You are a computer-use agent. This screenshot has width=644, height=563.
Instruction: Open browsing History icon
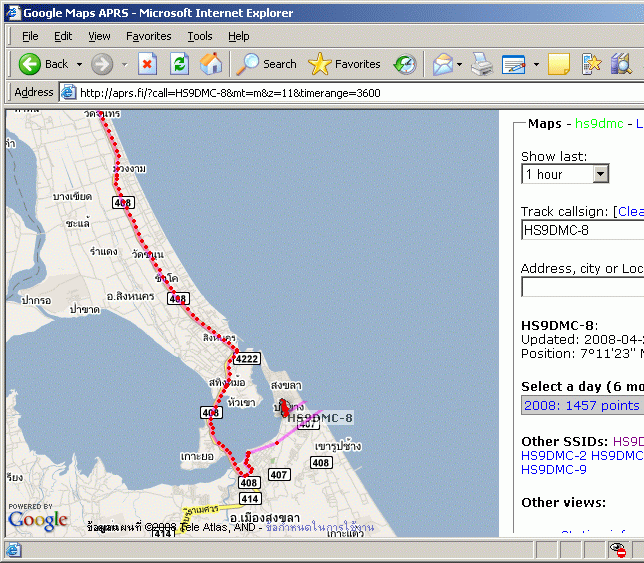[x=405, y=64]
